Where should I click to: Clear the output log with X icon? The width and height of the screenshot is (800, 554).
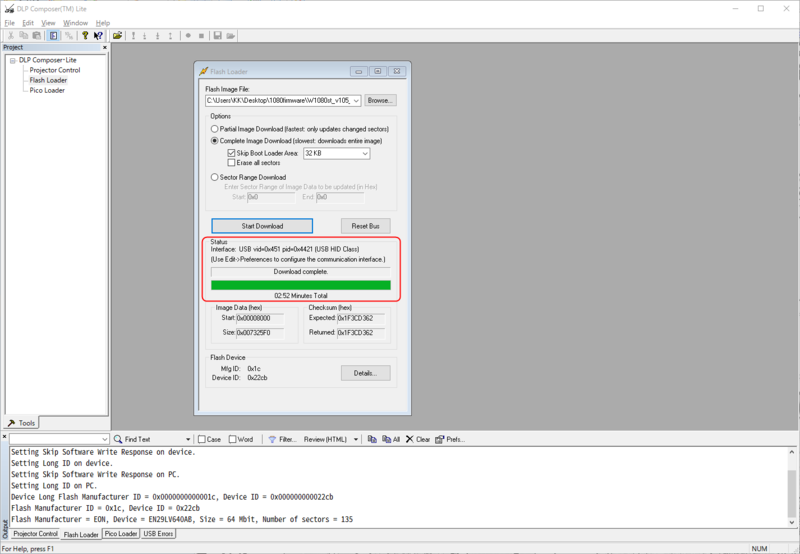410,439
